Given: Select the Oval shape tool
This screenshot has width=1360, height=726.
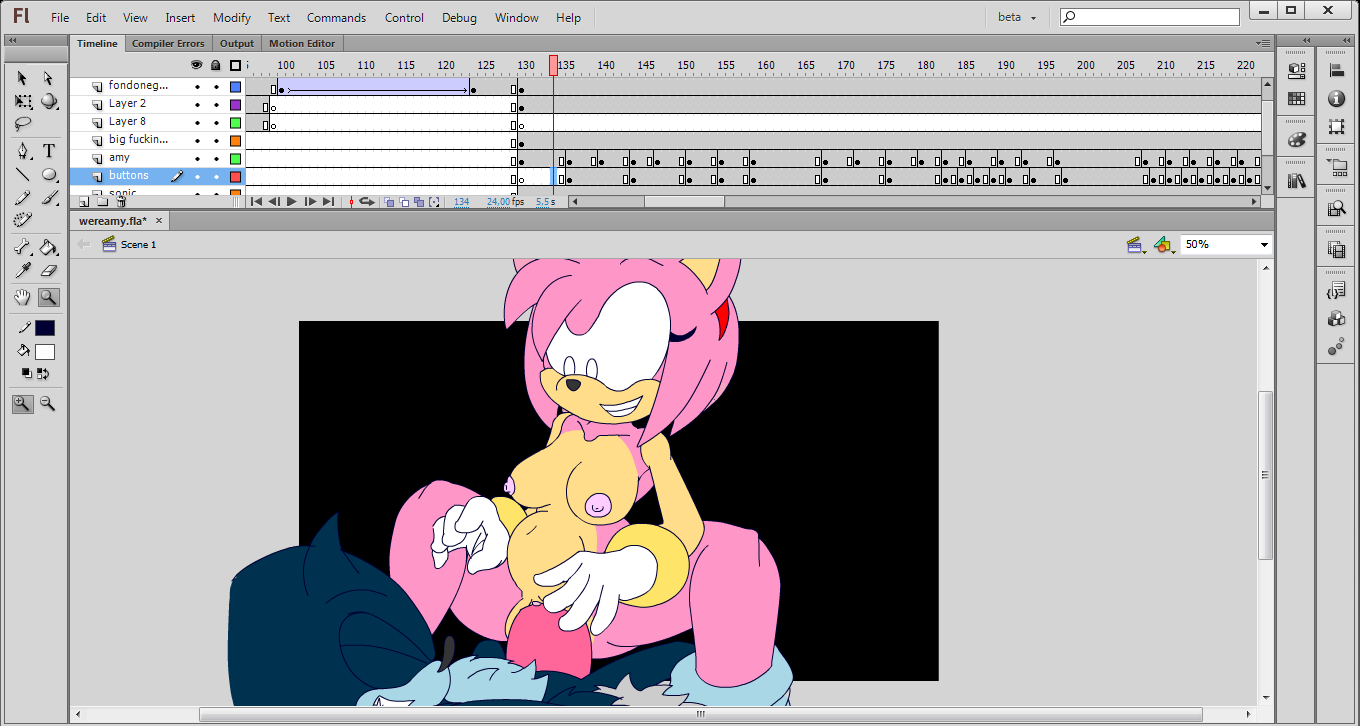Looking at the screenshot, I should (x=48, y=175).
